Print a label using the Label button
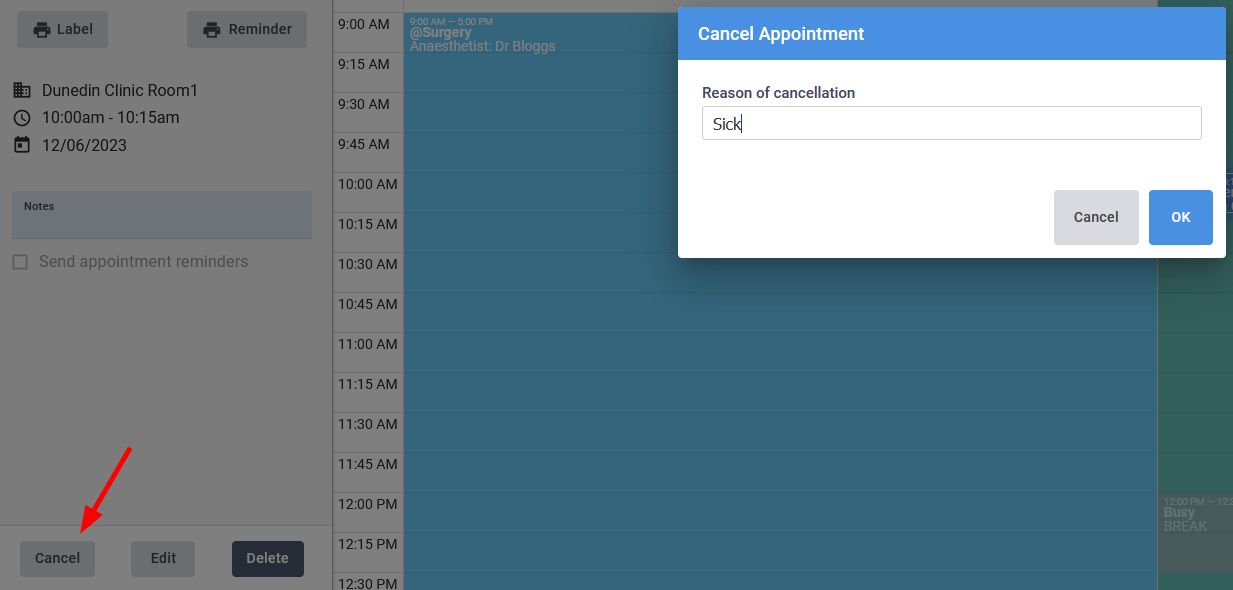1233x590 pixels. [62, 29]
